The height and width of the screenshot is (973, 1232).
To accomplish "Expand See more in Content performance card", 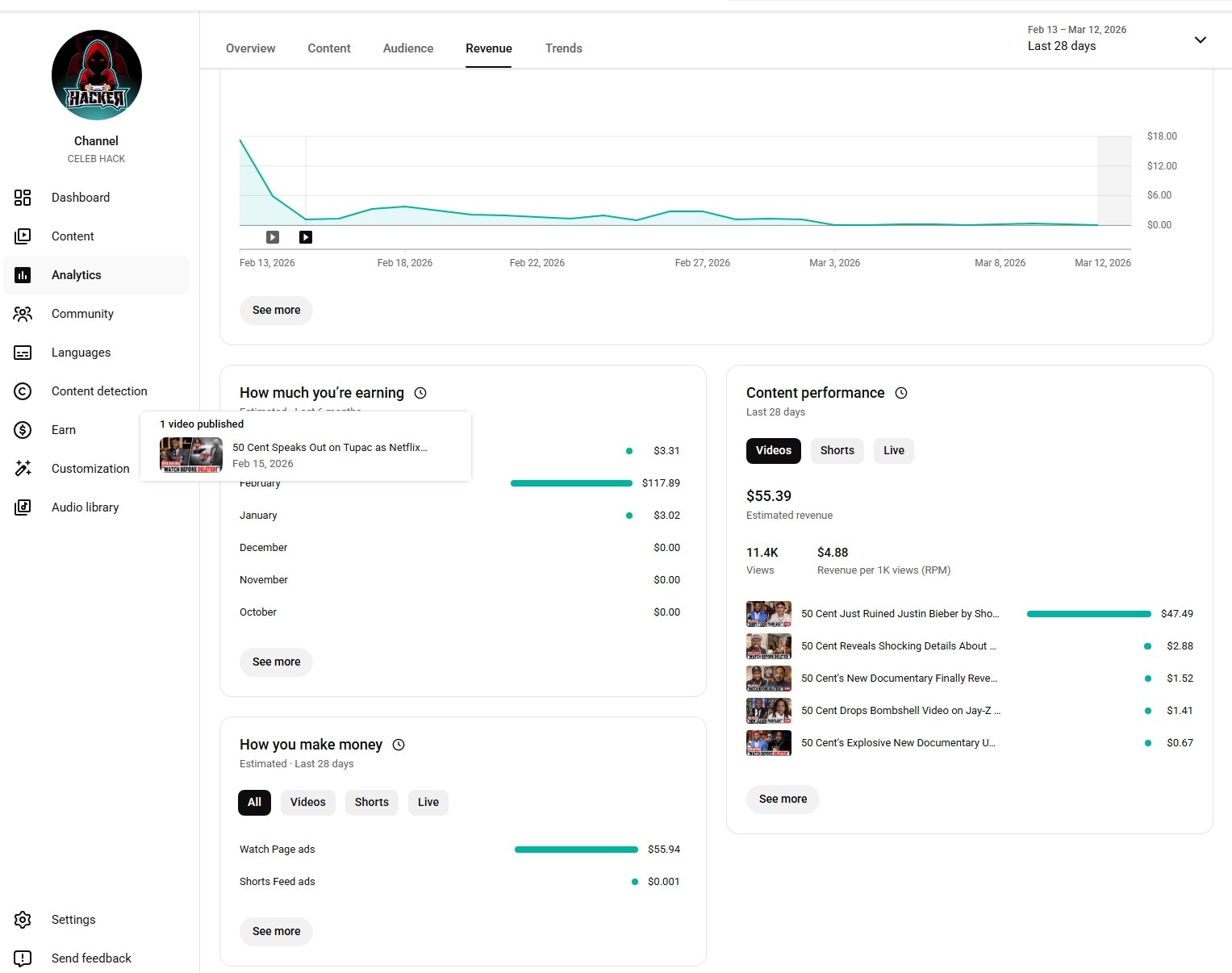I will coord(783,800).
